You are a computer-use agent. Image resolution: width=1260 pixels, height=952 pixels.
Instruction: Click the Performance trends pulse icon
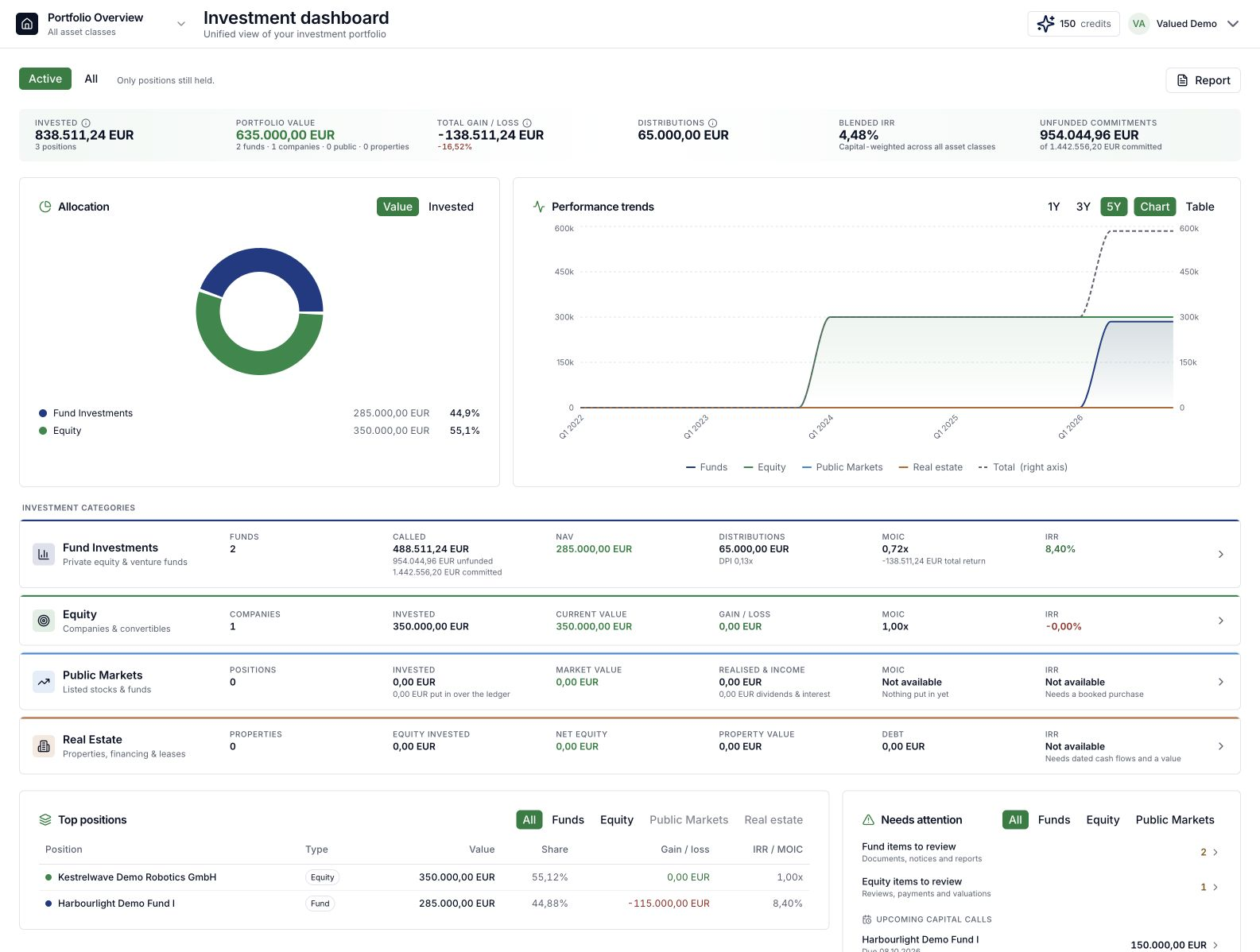tap(539, 207)
